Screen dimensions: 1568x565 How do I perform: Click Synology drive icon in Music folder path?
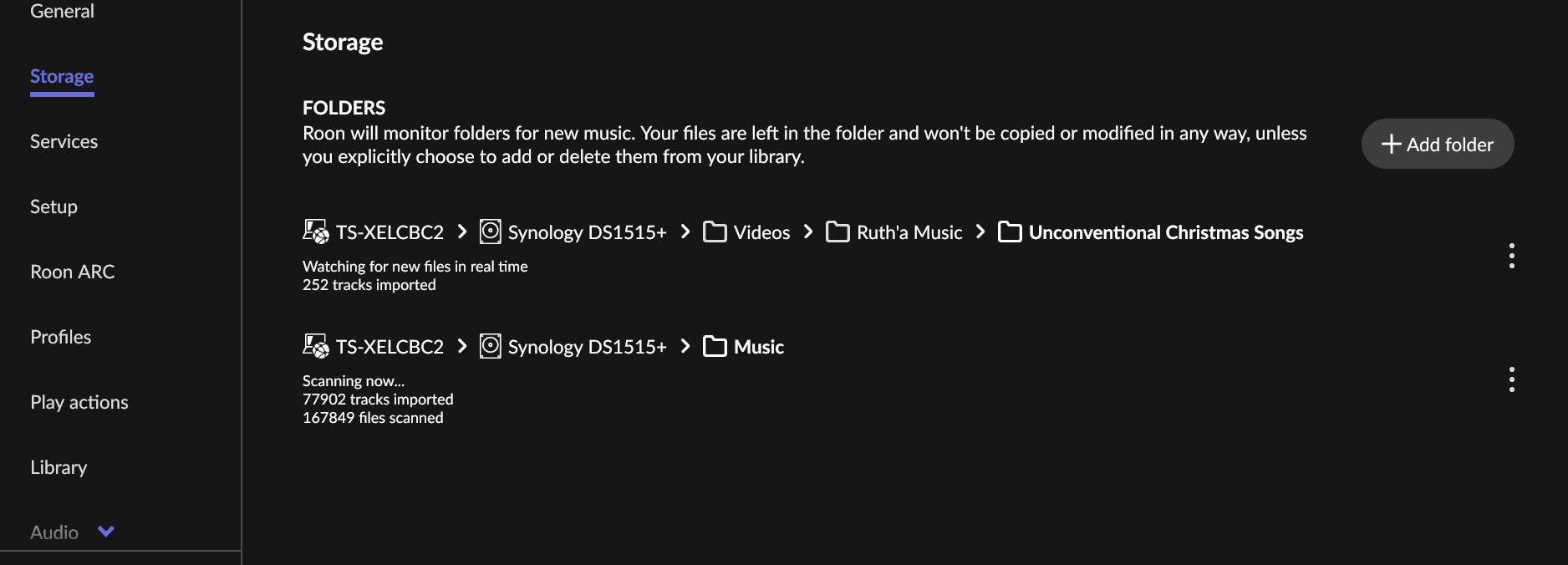[490, 346]
